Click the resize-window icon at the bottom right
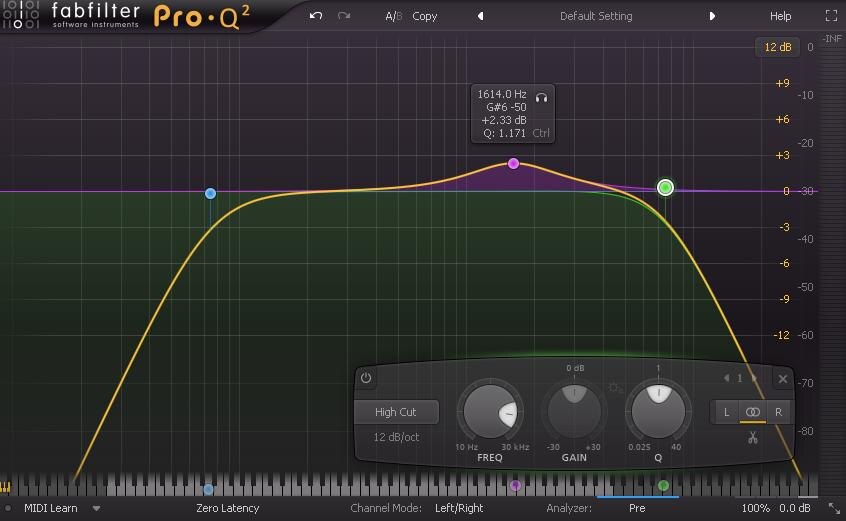The height and width of the screenshot is (521, 846). click(x=834, y=508)
